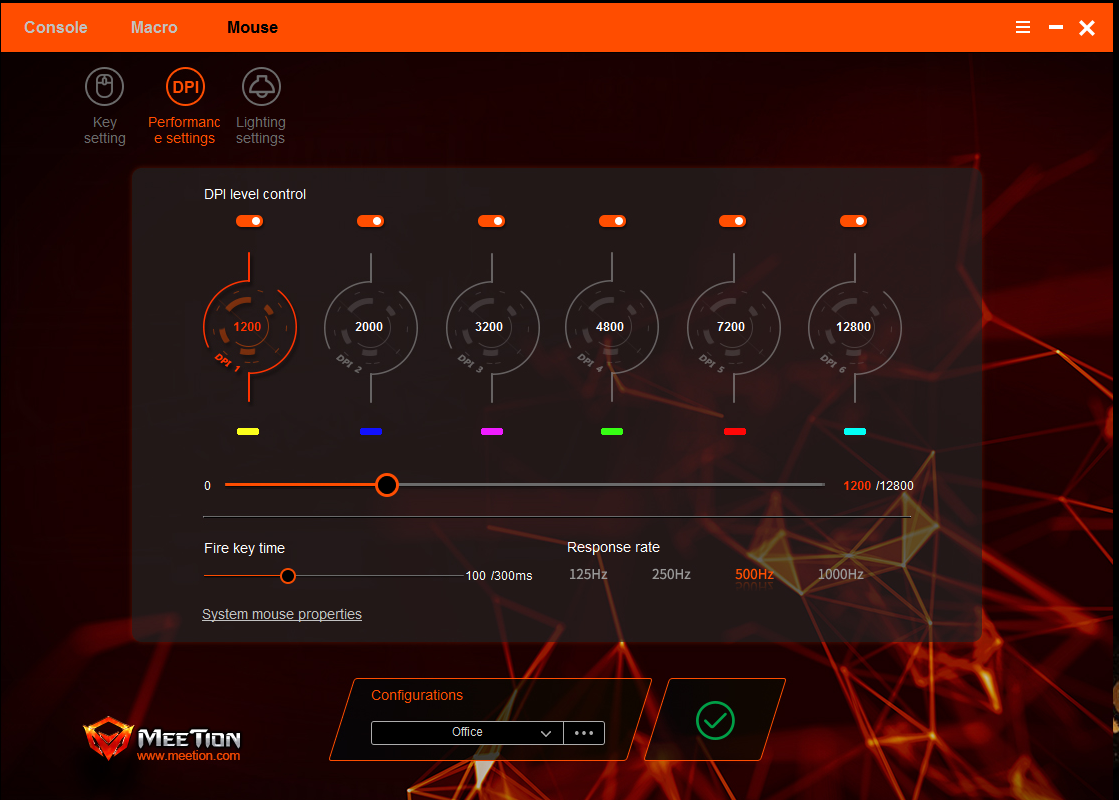Open the hamburger menu icon

1022,27
